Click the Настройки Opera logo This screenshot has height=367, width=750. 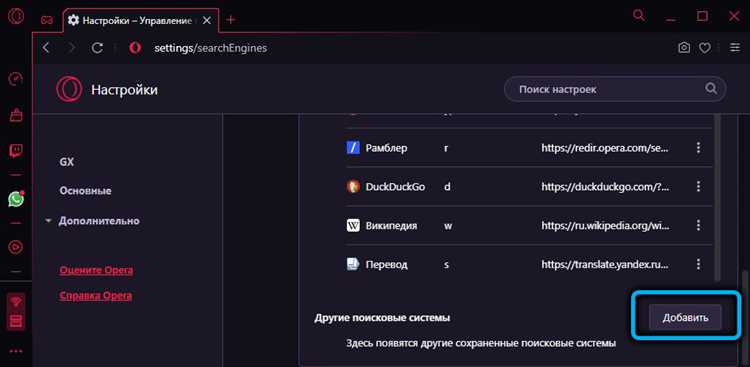point(69,89)
